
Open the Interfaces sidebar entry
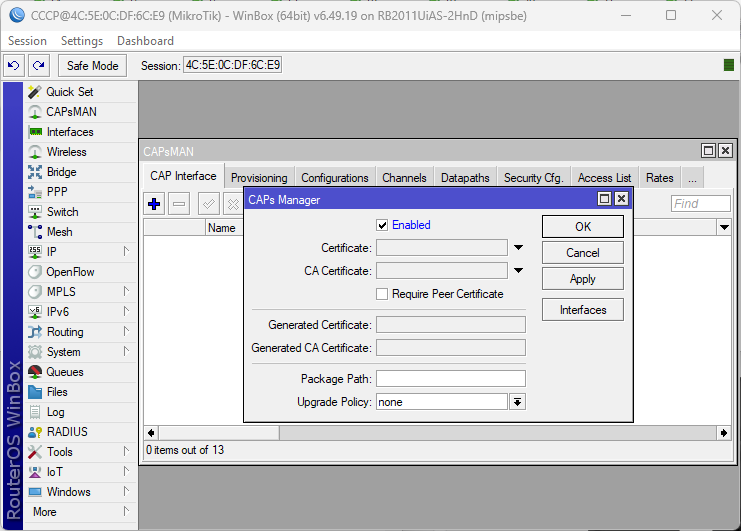80,132
